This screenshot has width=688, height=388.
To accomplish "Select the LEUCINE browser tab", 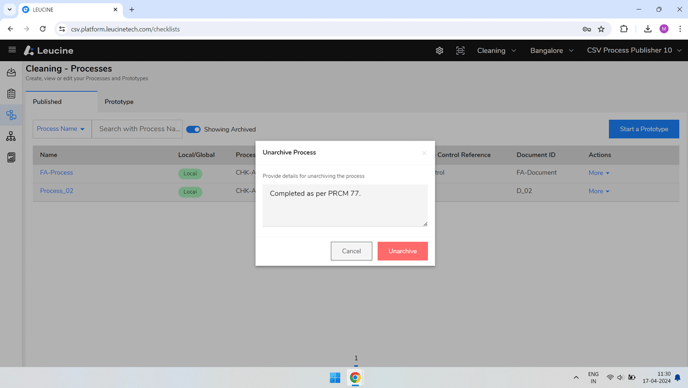I will (70, 9).
